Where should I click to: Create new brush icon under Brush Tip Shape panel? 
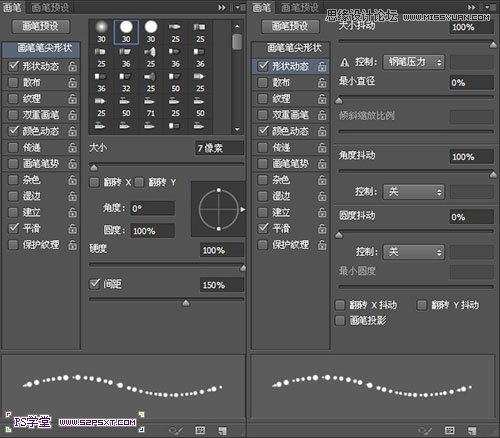tap(222, 430)
